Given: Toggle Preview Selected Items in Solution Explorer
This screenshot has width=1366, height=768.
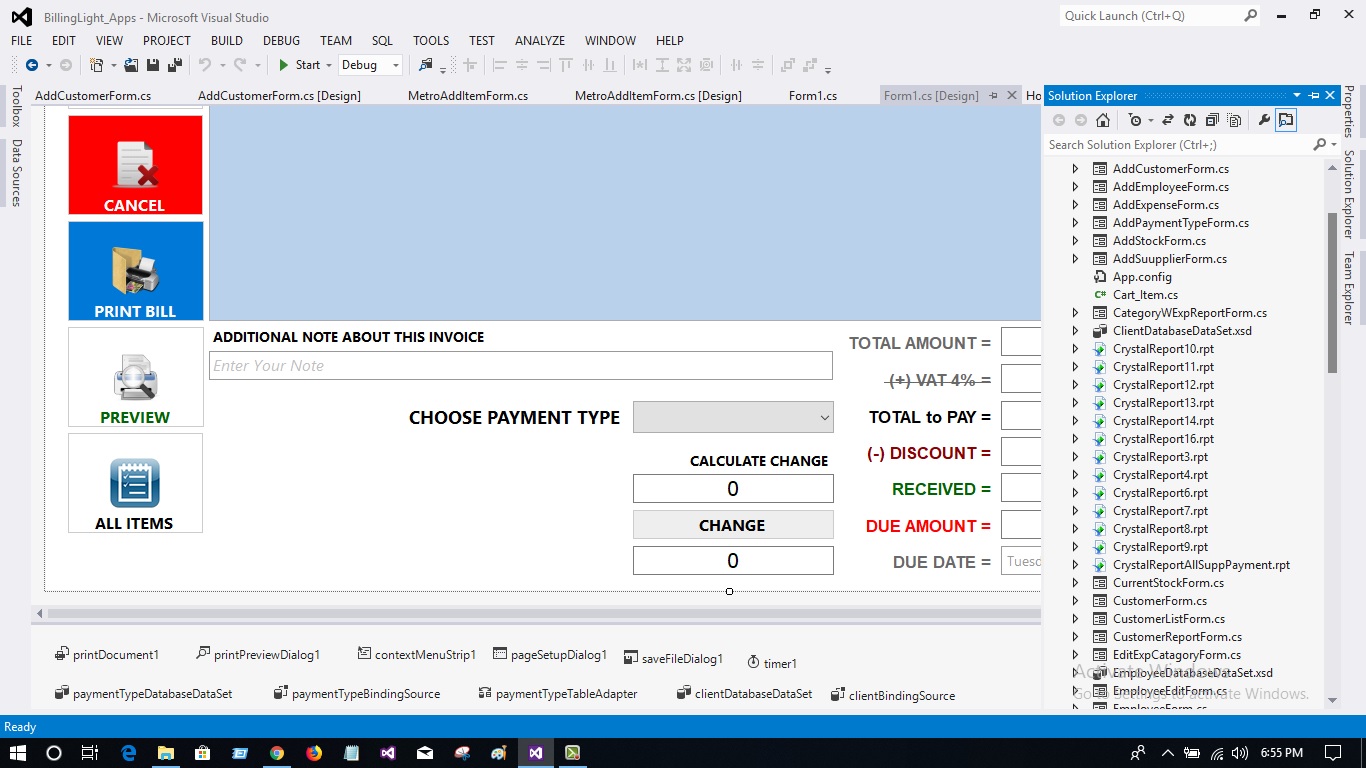Looking at the screenshot, I should 1286,119.
